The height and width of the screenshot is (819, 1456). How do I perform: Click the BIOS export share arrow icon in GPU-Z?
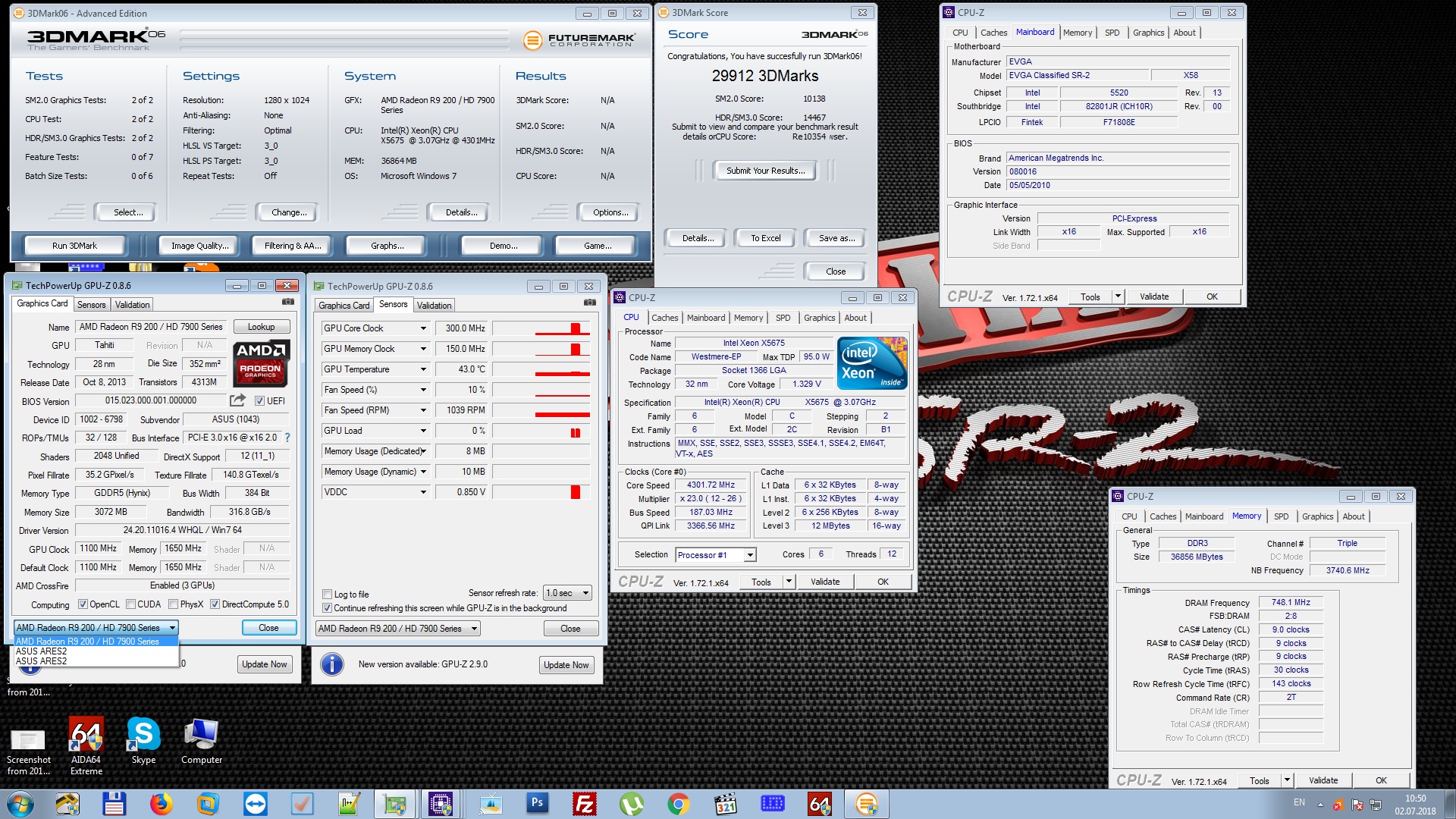coord(237,400)
